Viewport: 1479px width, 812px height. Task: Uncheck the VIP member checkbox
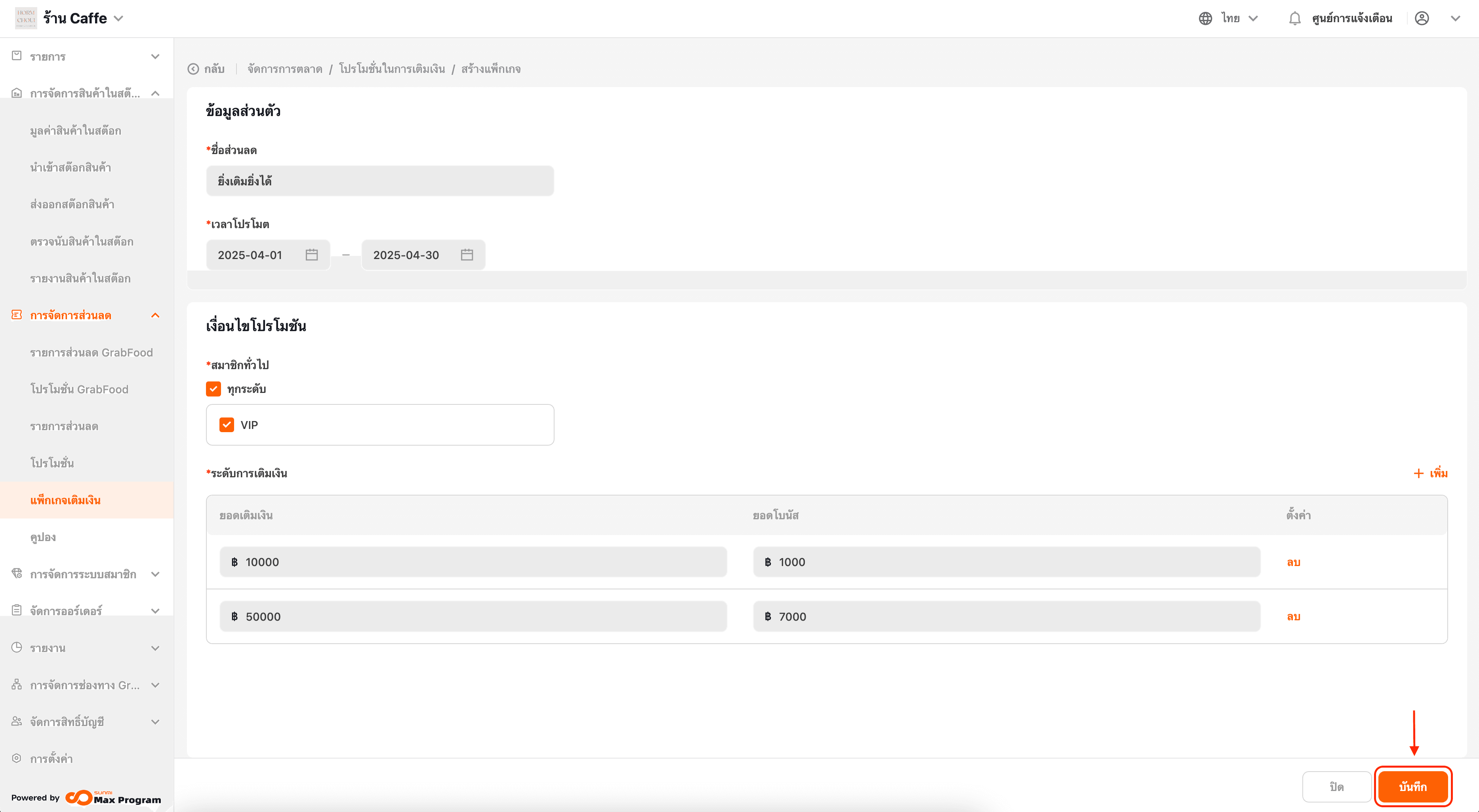point(227,425)
